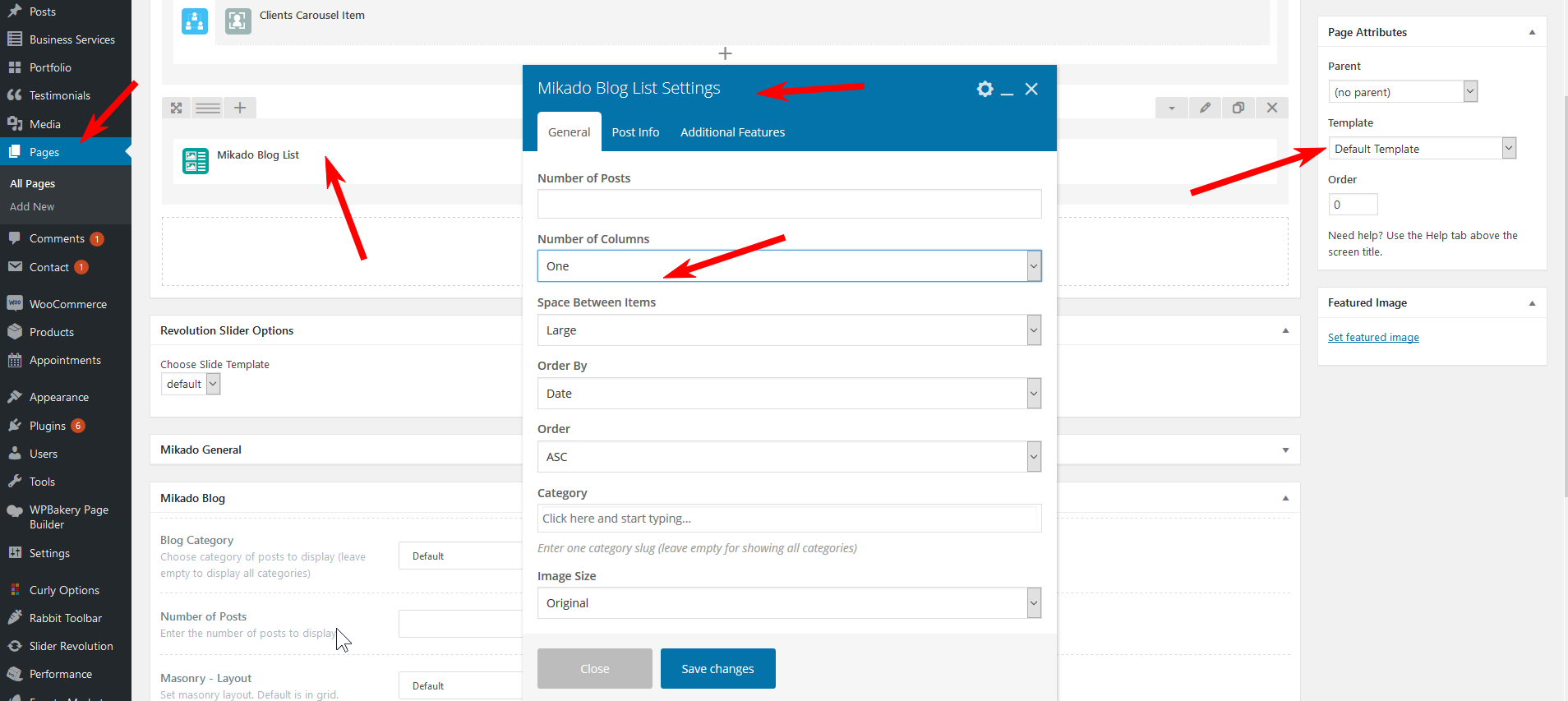Collapse the Featured Image panel
This screenshot has height=701, width=1568.
click(x=1532, y=303)
